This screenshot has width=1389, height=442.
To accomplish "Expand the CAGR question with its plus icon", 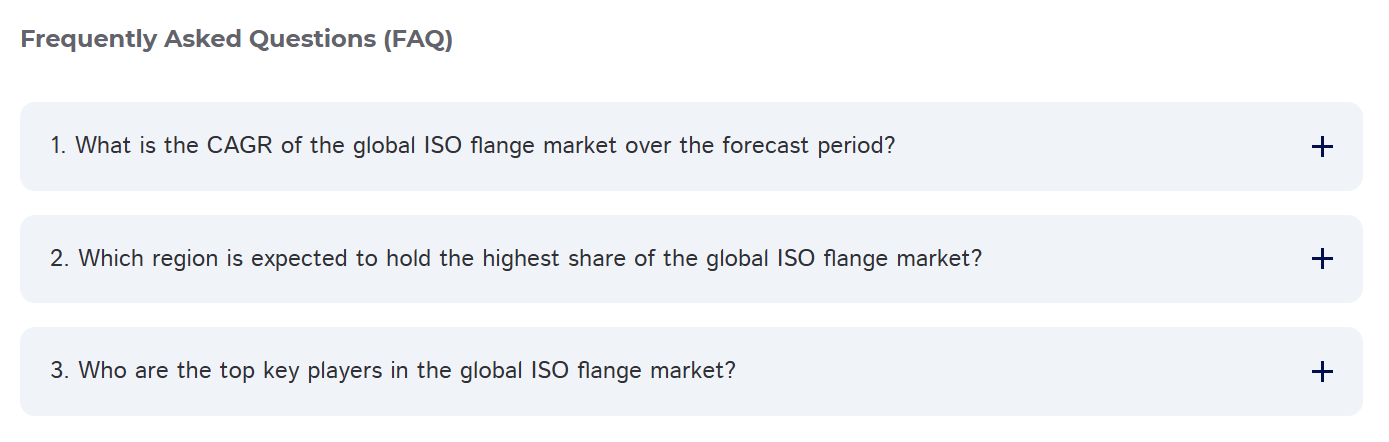I will [1321, 147].
